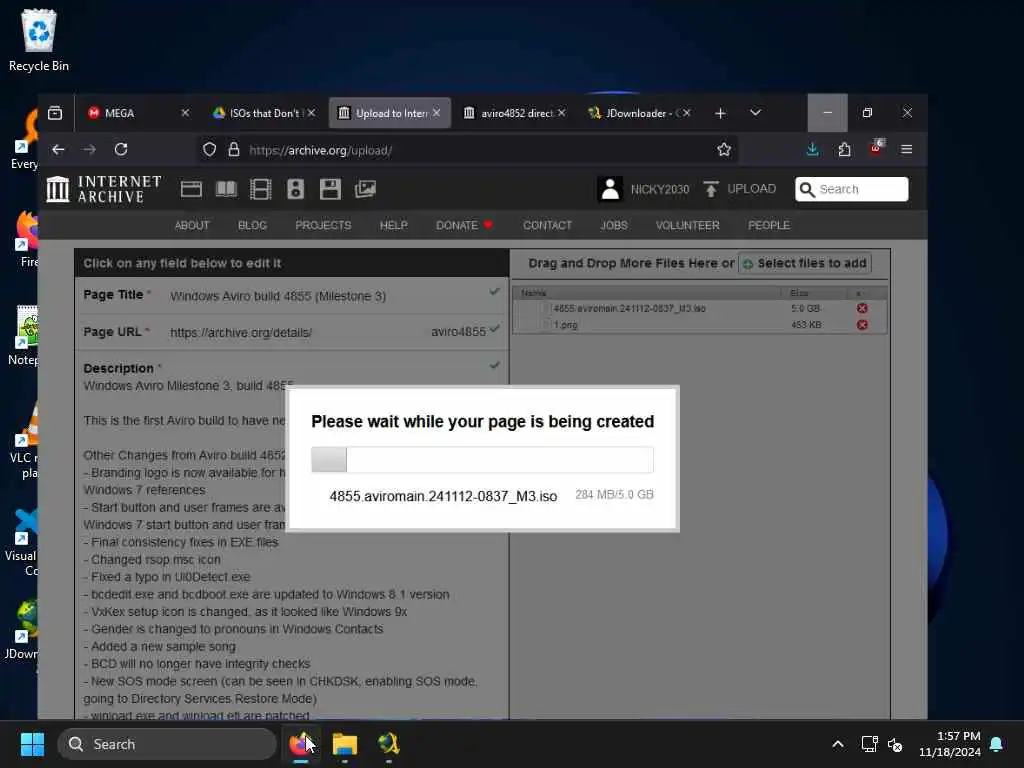Viewport: 1024px width, 768px height.
Task: Open the Images icon in archive header
Action: click(365, 189)
